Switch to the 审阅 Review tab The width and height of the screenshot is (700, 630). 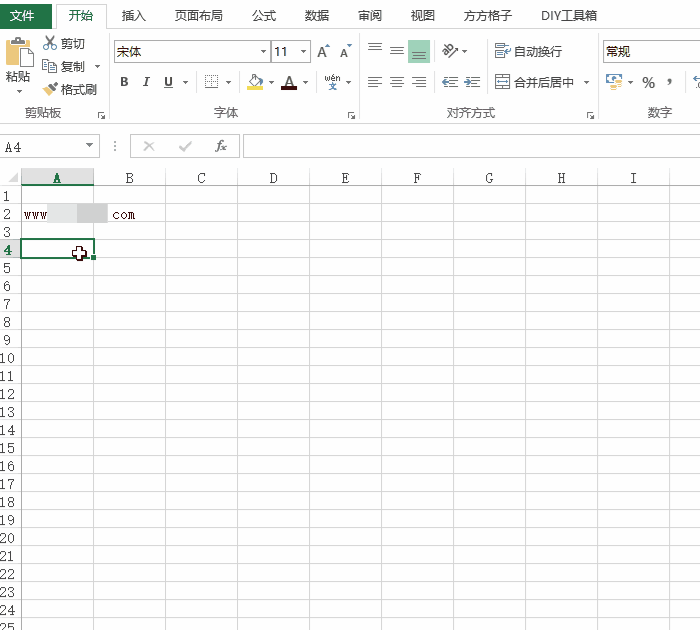coord(370,16)
